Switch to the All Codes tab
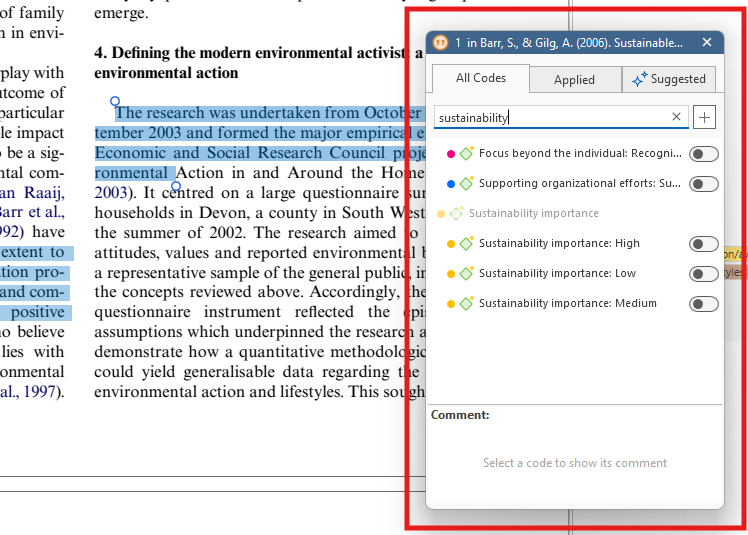Screen dimensions: 748x535 click(480, 78)
